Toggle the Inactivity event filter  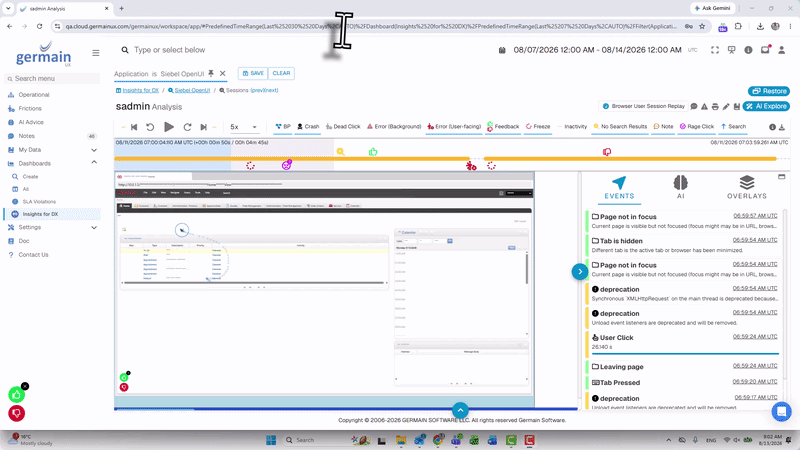pos(572,127)
